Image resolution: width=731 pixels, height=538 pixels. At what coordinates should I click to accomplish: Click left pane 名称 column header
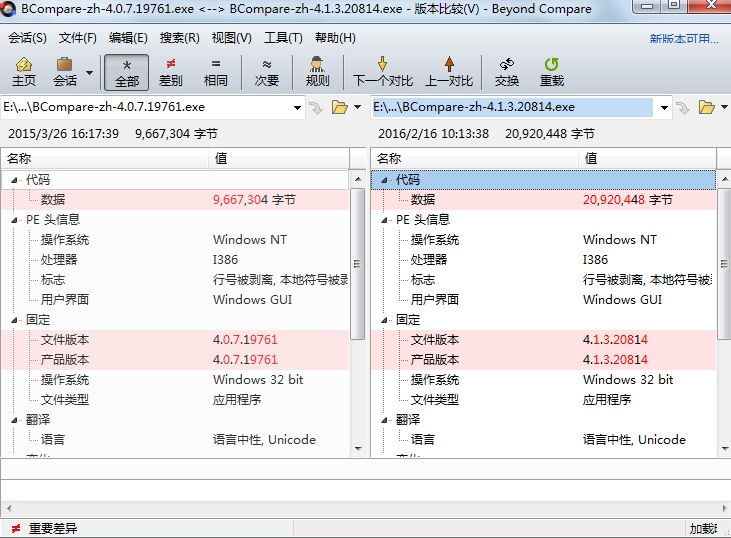(105, 159)
